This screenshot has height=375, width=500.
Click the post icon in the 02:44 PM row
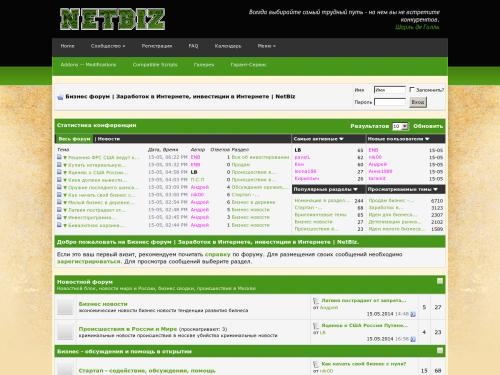coord(59,225)
